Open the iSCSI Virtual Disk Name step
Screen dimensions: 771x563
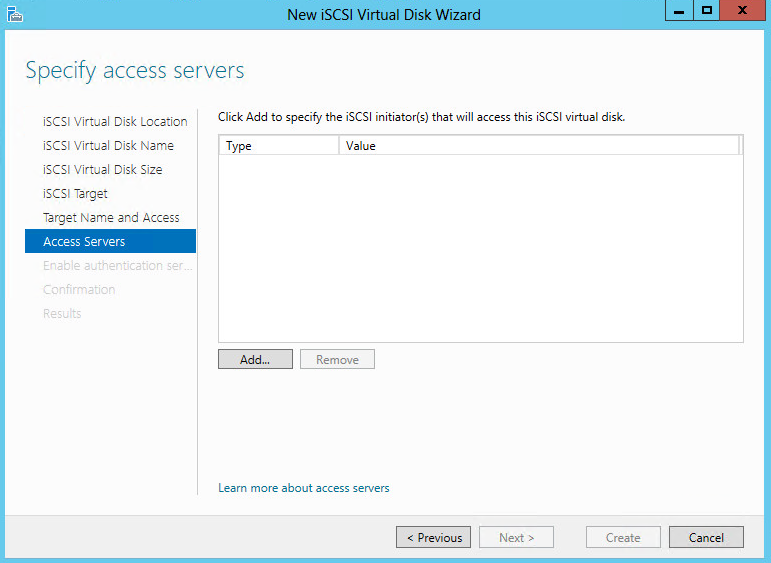[x=108, y=145]
